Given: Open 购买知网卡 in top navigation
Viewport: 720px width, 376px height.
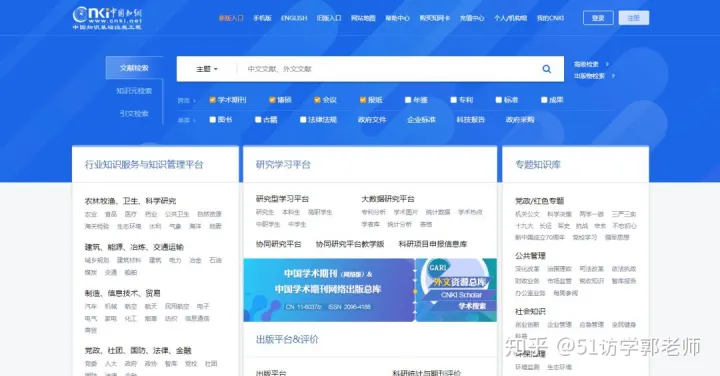Looking at the screenshot, I should (434, 18).
